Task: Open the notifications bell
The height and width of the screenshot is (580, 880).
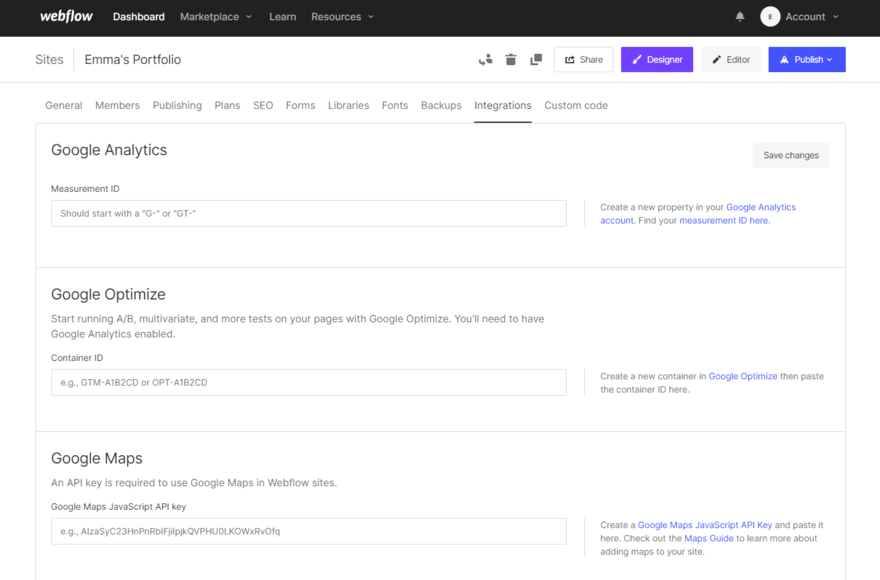Action: [x=740, y=17]
